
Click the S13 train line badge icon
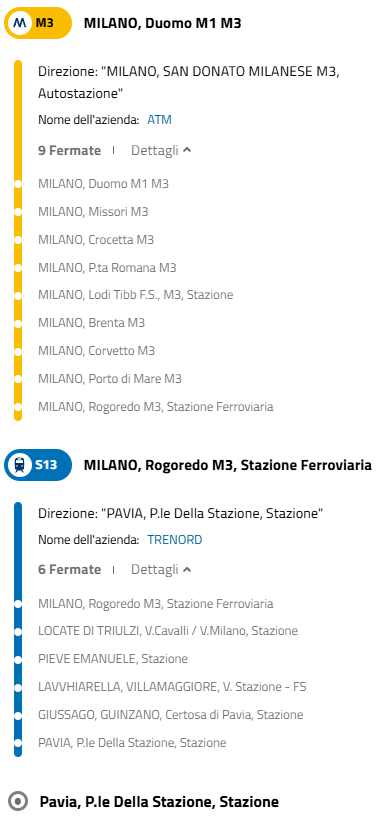(x=38, y=465)
